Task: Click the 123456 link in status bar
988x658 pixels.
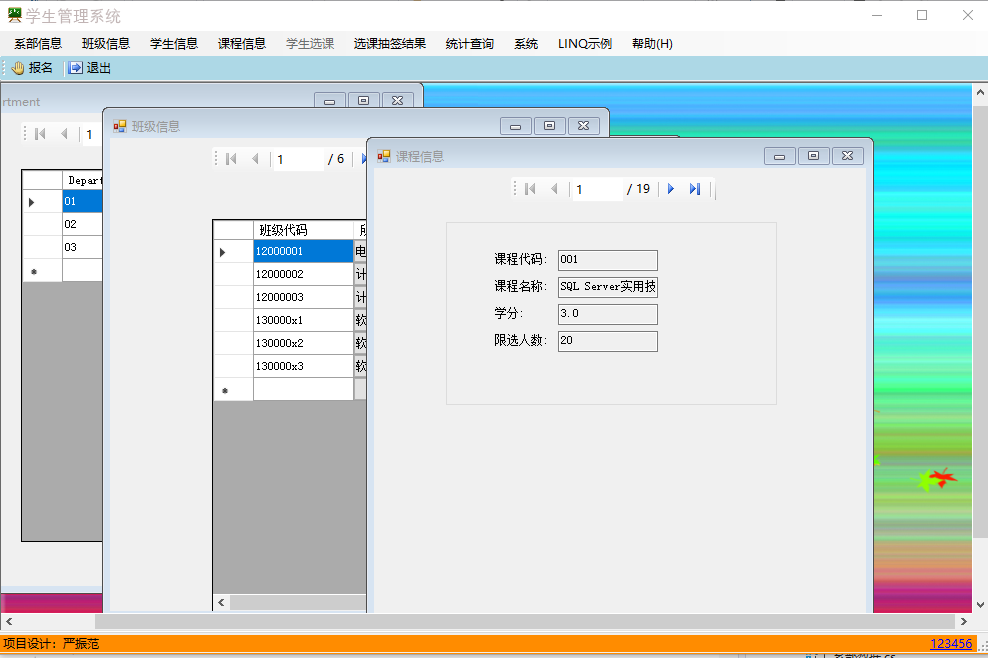Action: pos(951,644)
